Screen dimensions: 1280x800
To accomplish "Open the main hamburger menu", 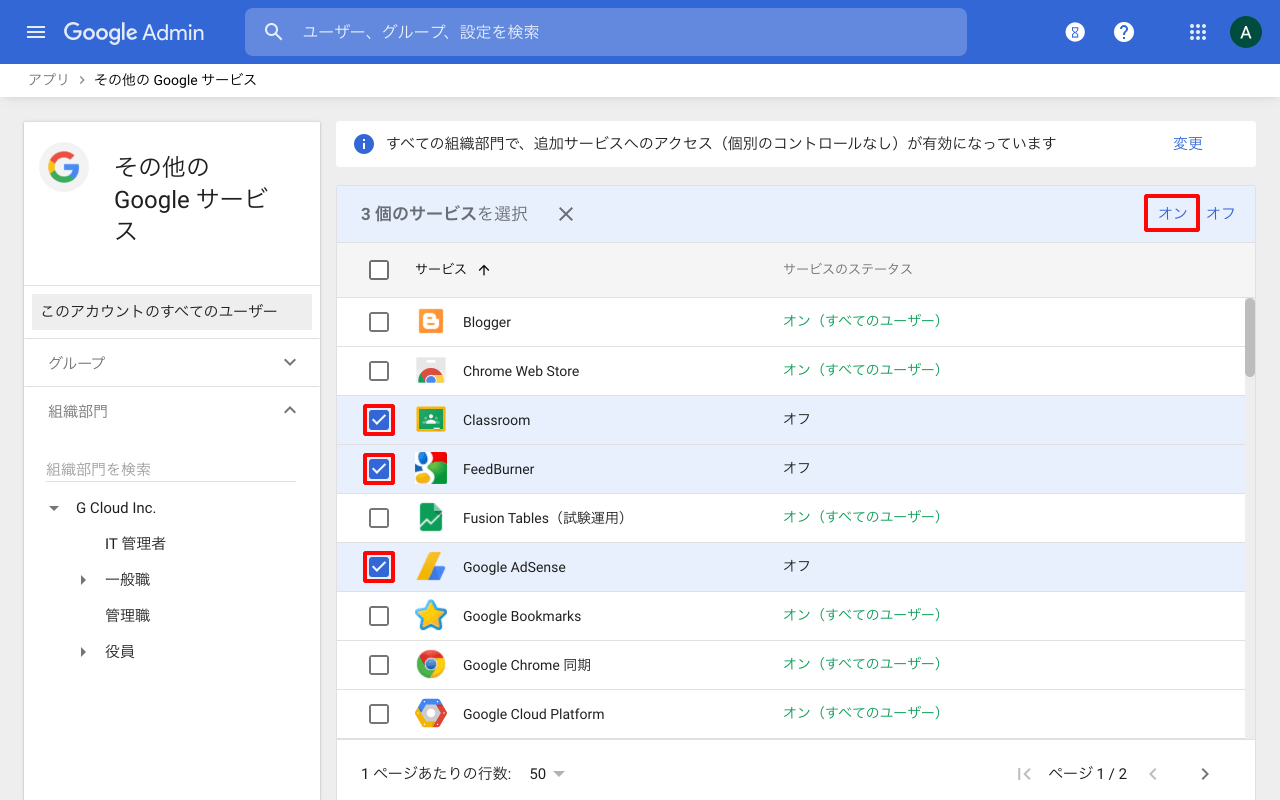I will tap(36, 32).
